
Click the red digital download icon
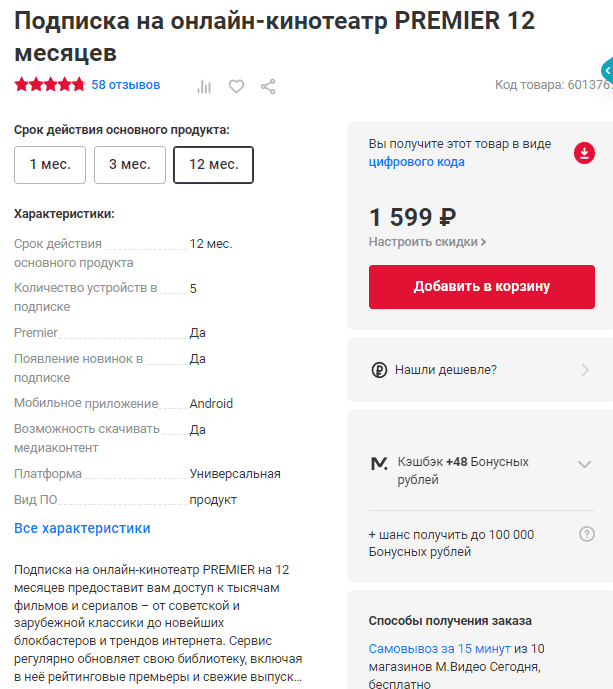(584, 153)
